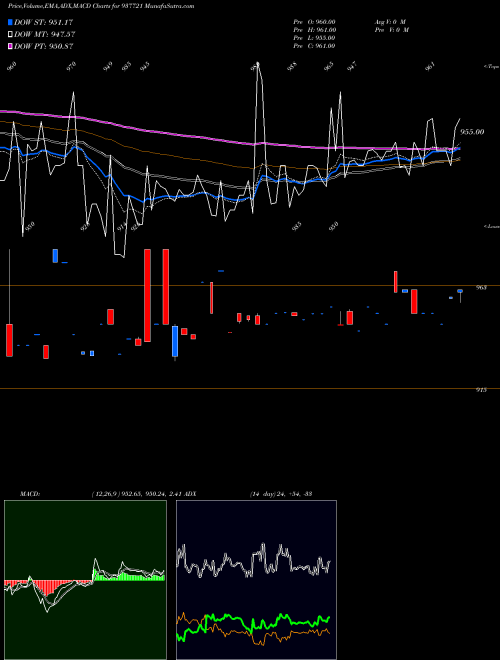Click the 'MACD:' indicator label
The image size is (500, 660).
tap(29, 493)
